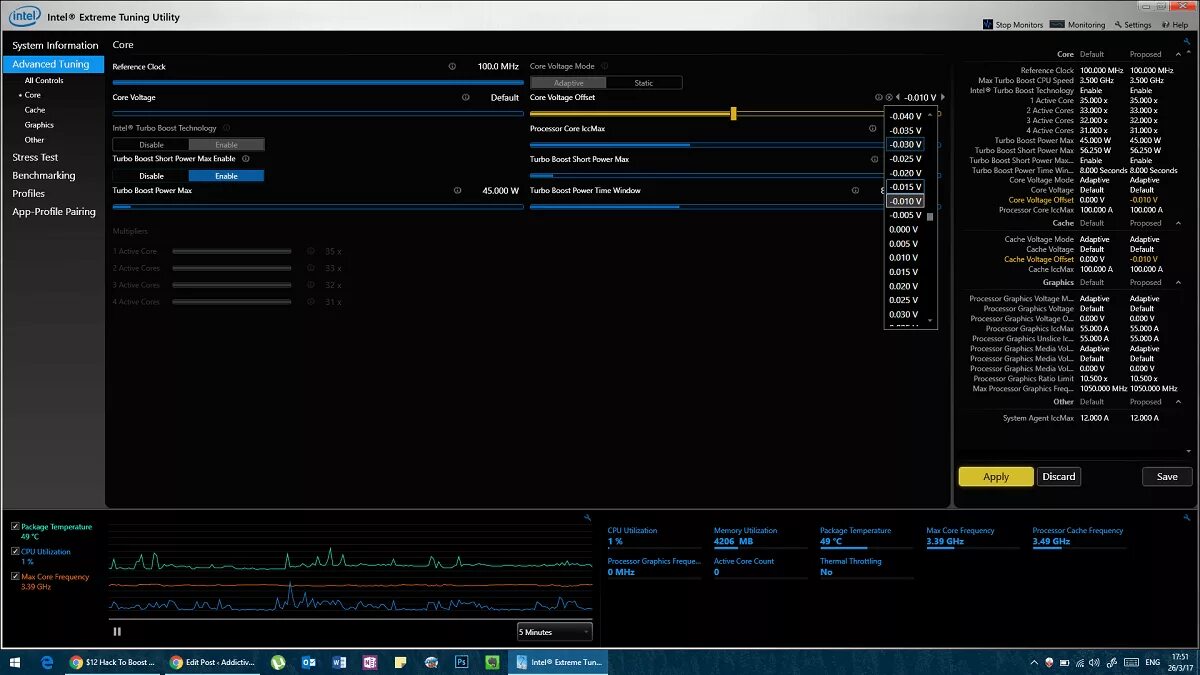Show info for Turbo Boost Short Power Max Enable
Screen dimensions: 1200x675
(x=246, y=159)
